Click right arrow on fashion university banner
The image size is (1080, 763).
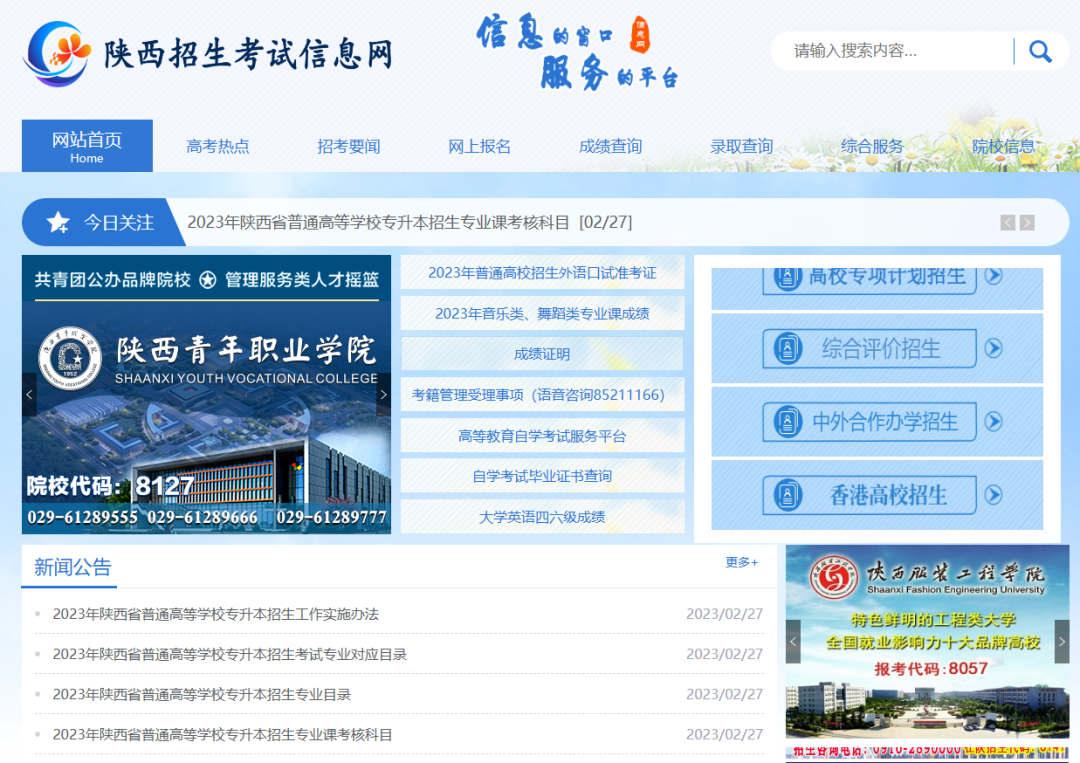(1061, 641)
